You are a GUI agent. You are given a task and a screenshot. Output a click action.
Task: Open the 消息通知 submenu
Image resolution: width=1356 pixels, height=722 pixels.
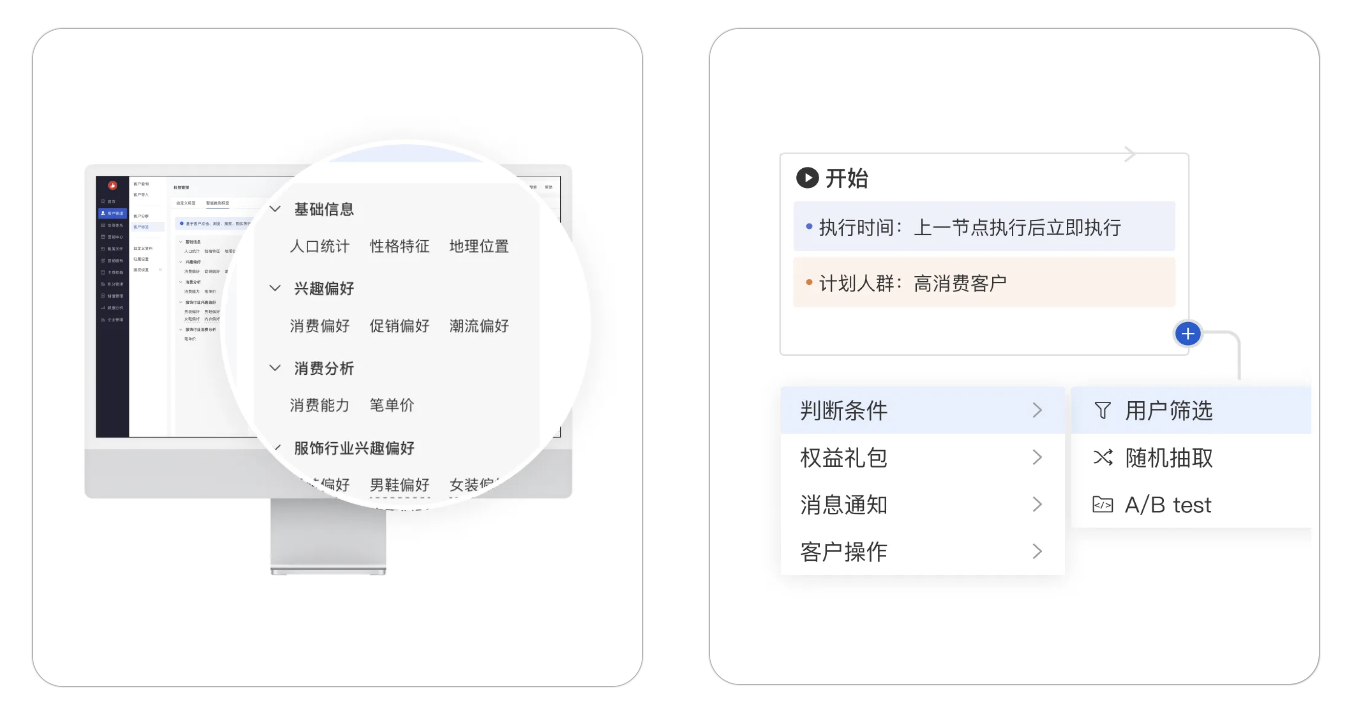tap(921, 505)
